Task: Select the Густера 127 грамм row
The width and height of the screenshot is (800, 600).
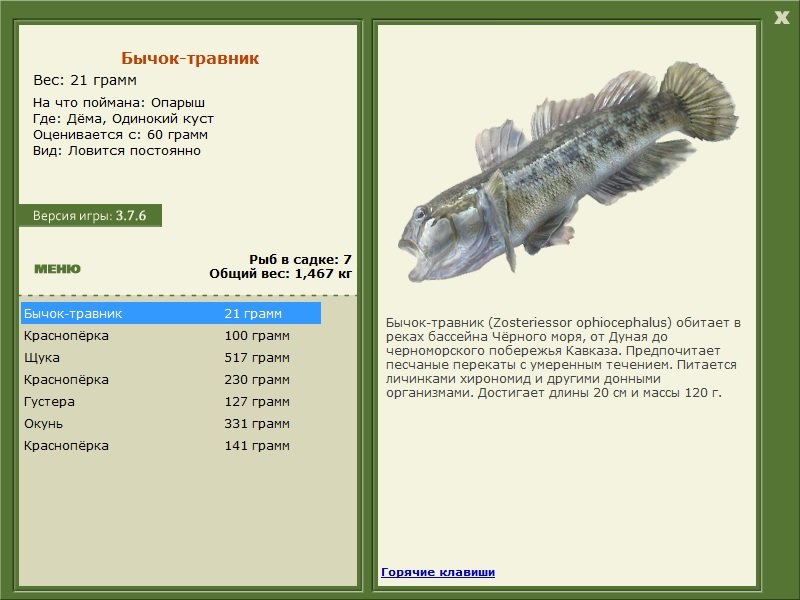Action: point(171,402)
